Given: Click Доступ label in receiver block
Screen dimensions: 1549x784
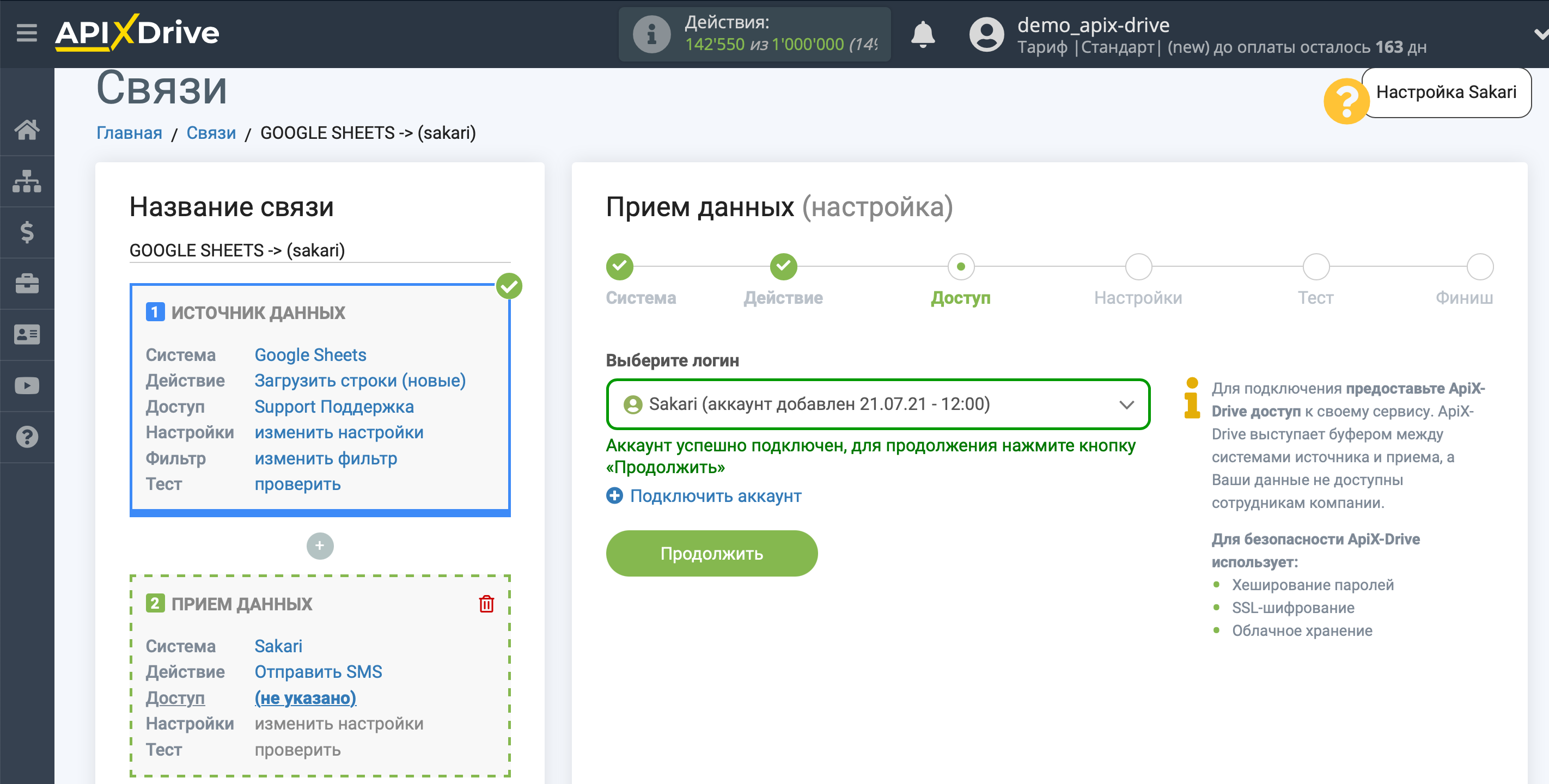Looking at the screenshot, I should [175, 697].
